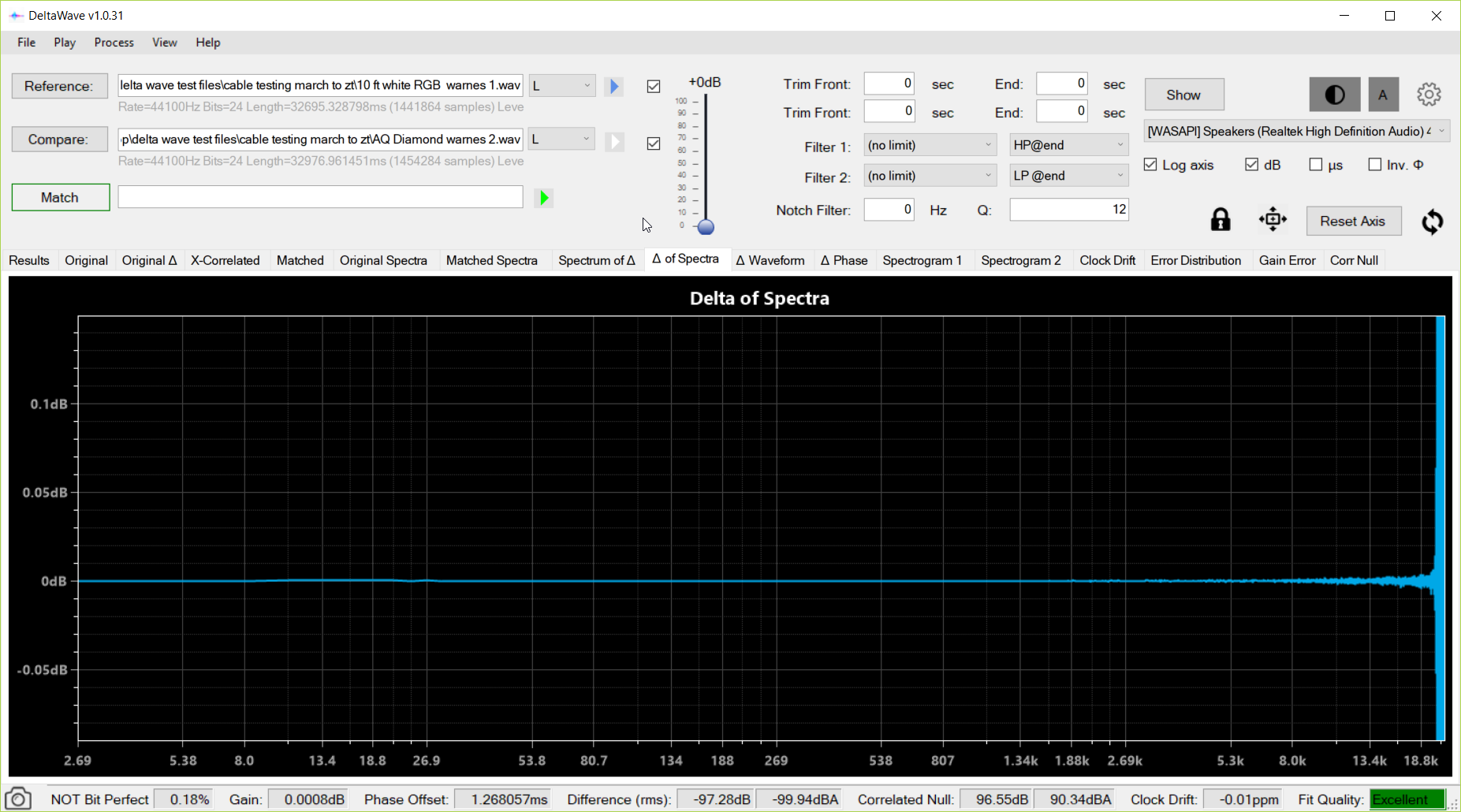
Task: Start matching with the green play arrow
Action: coord(543,198)
